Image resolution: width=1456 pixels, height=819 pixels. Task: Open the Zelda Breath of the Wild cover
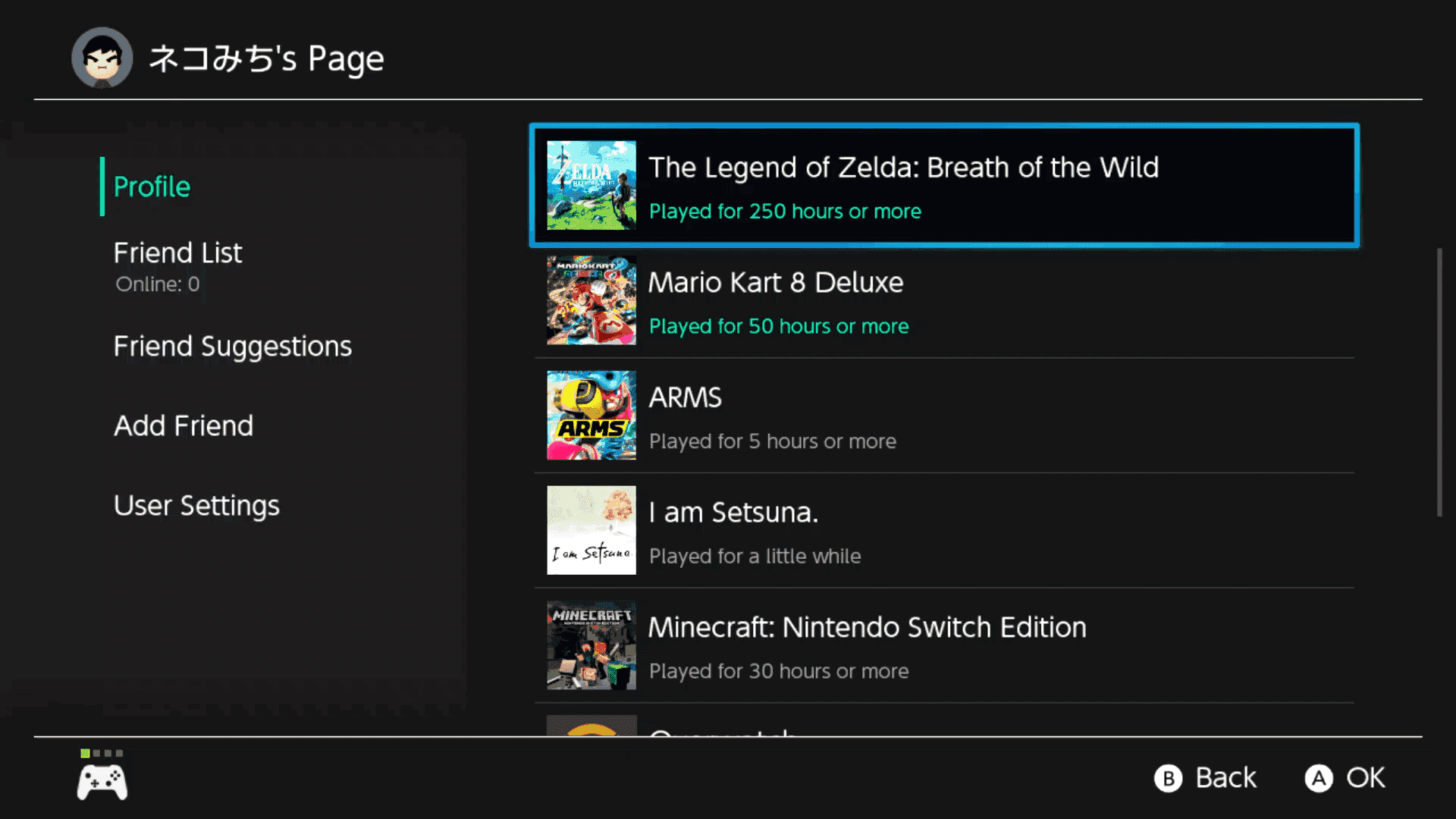coord(591,185)
